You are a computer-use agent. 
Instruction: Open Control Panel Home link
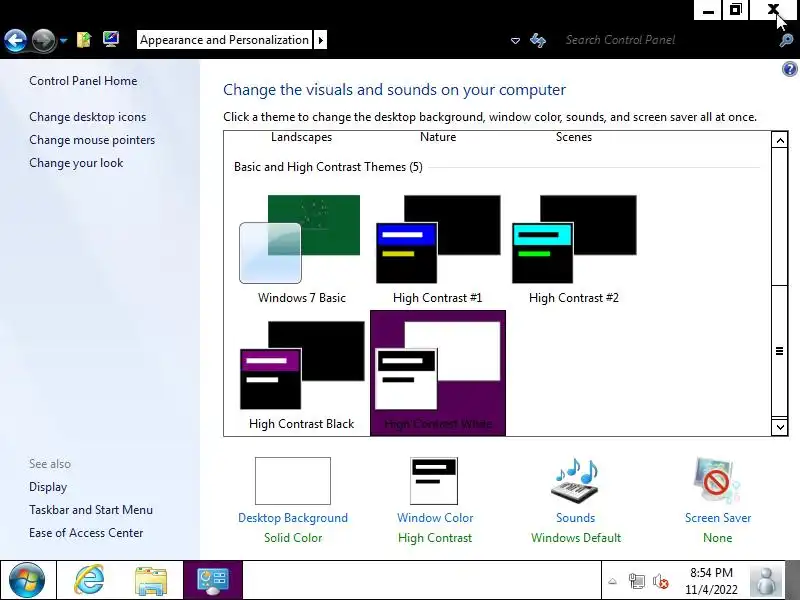point(83,81)
